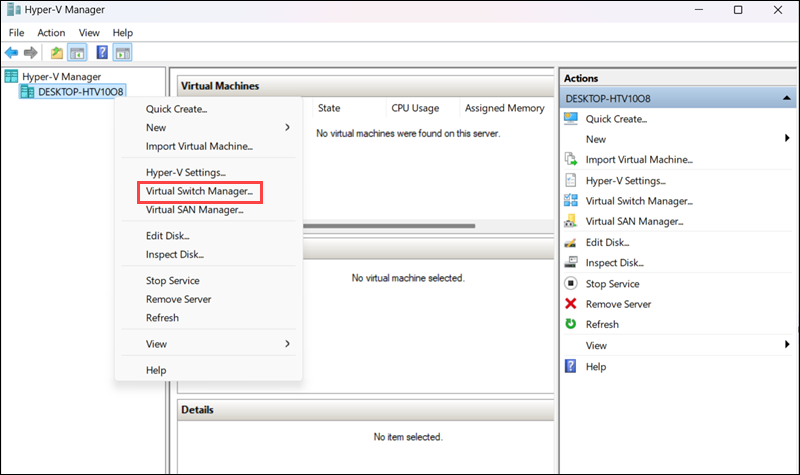Click Hyper-V Settings icon in Actions pane
This screenshot has width=800, height=475.
click(570, 180)
